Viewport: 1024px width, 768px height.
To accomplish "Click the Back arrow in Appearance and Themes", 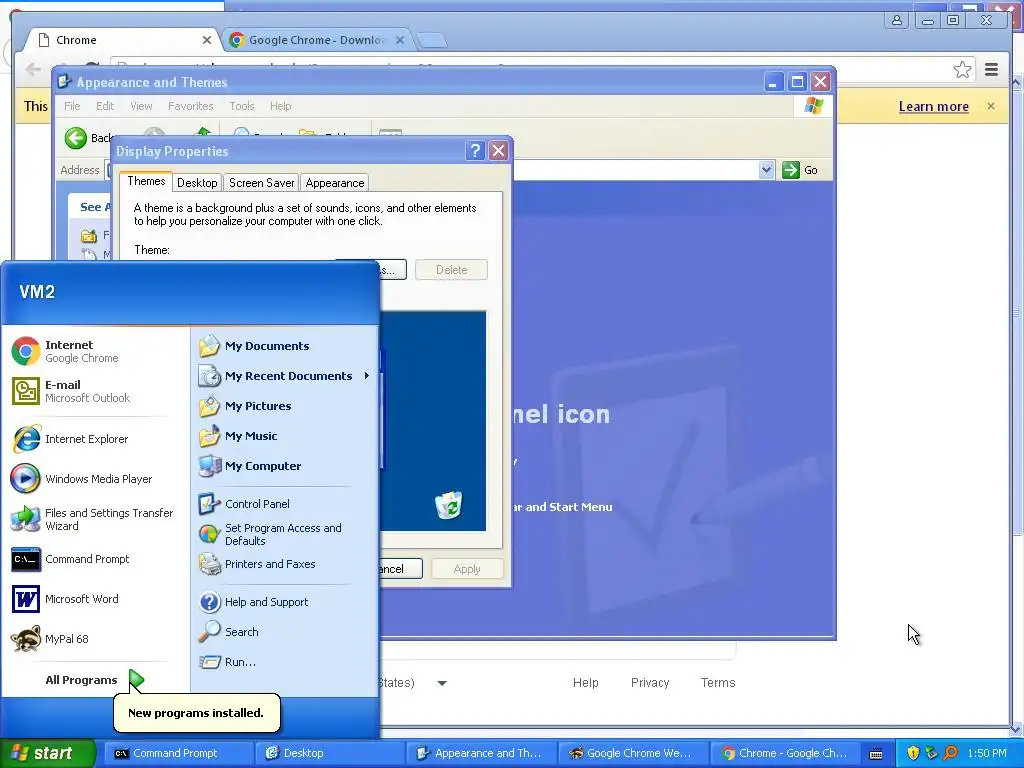I will (76, 138).
